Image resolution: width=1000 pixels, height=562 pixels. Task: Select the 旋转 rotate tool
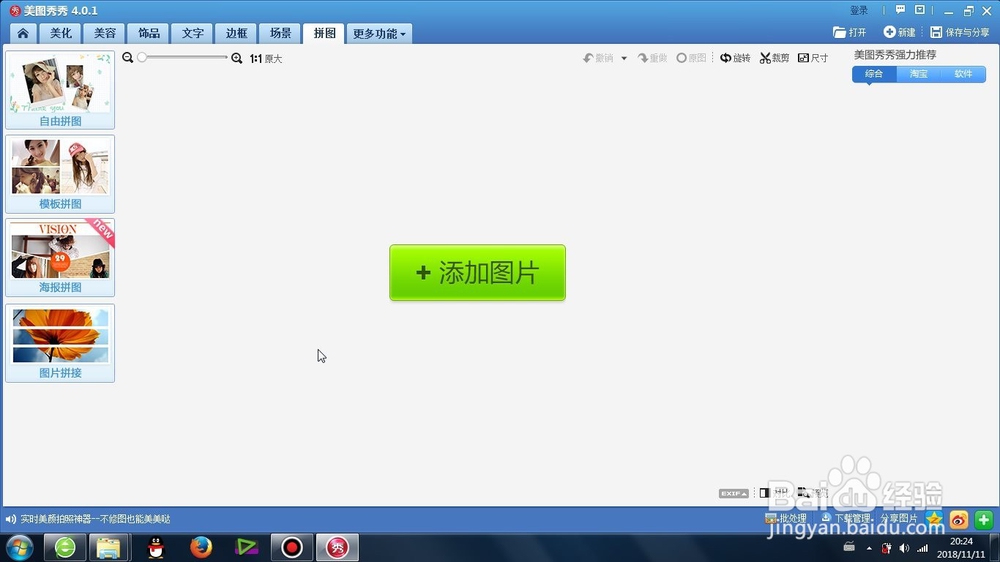coord(735,58)
